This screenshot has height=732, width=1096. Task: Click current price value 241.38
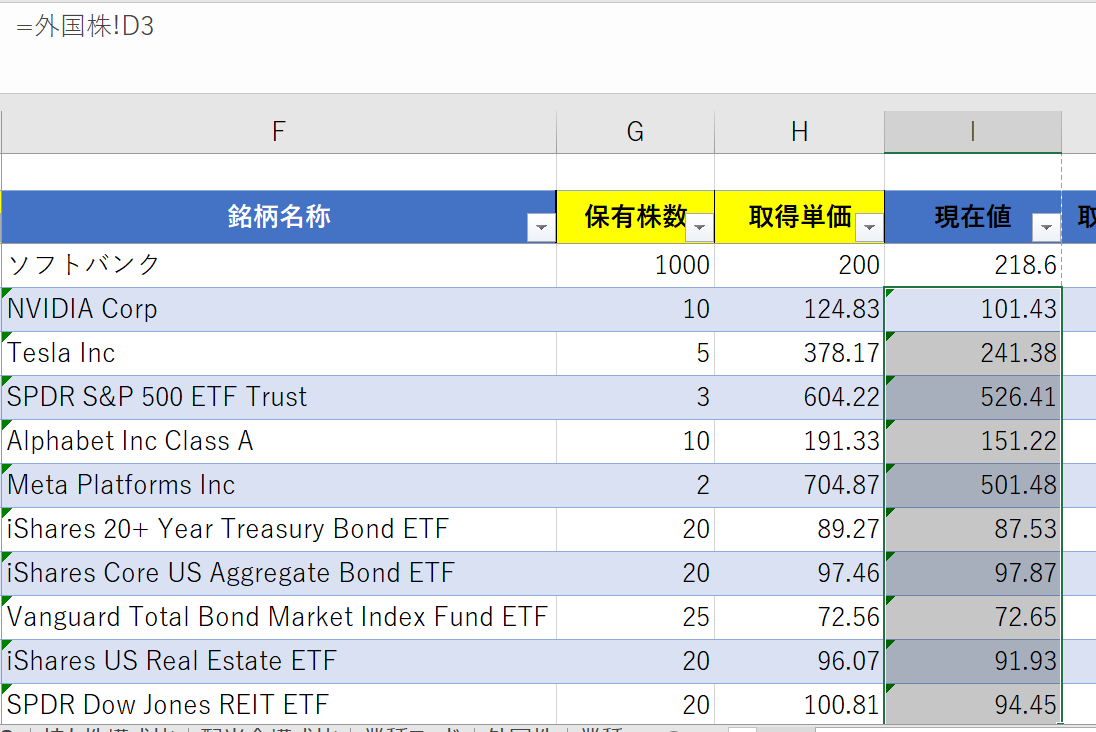[973, 353]
